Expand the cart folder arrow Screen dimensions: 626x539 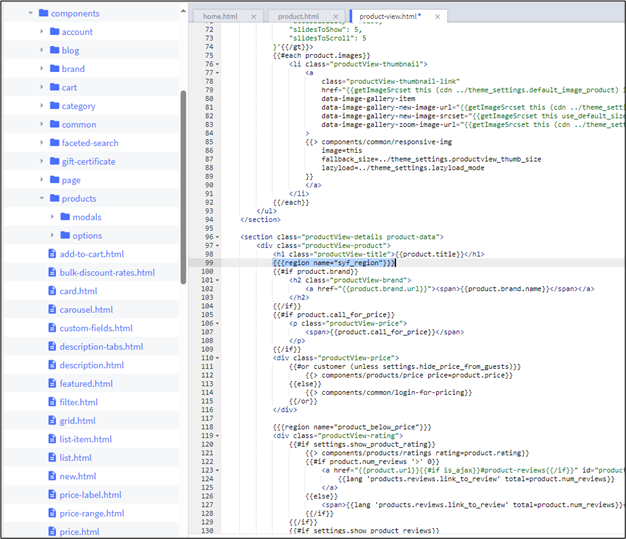click(42, 87)
